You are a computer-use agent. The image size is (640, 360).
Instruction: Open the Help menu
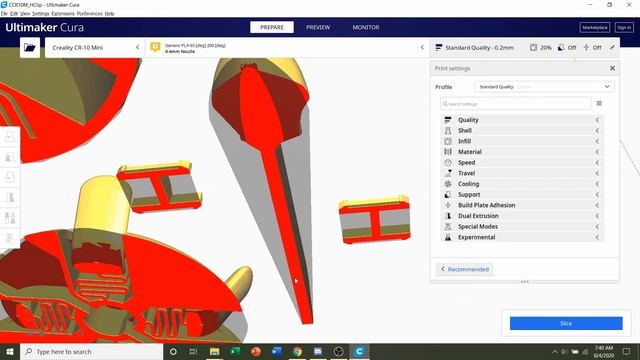[x=109, y=13]
